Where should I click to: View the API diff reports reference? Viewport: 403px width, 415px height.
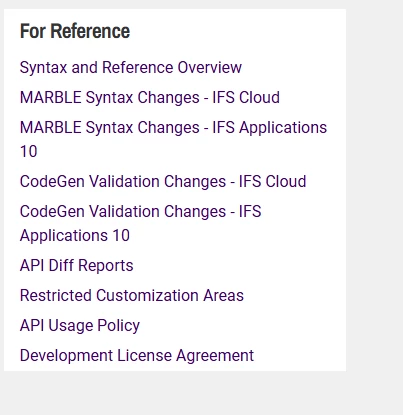77,265
